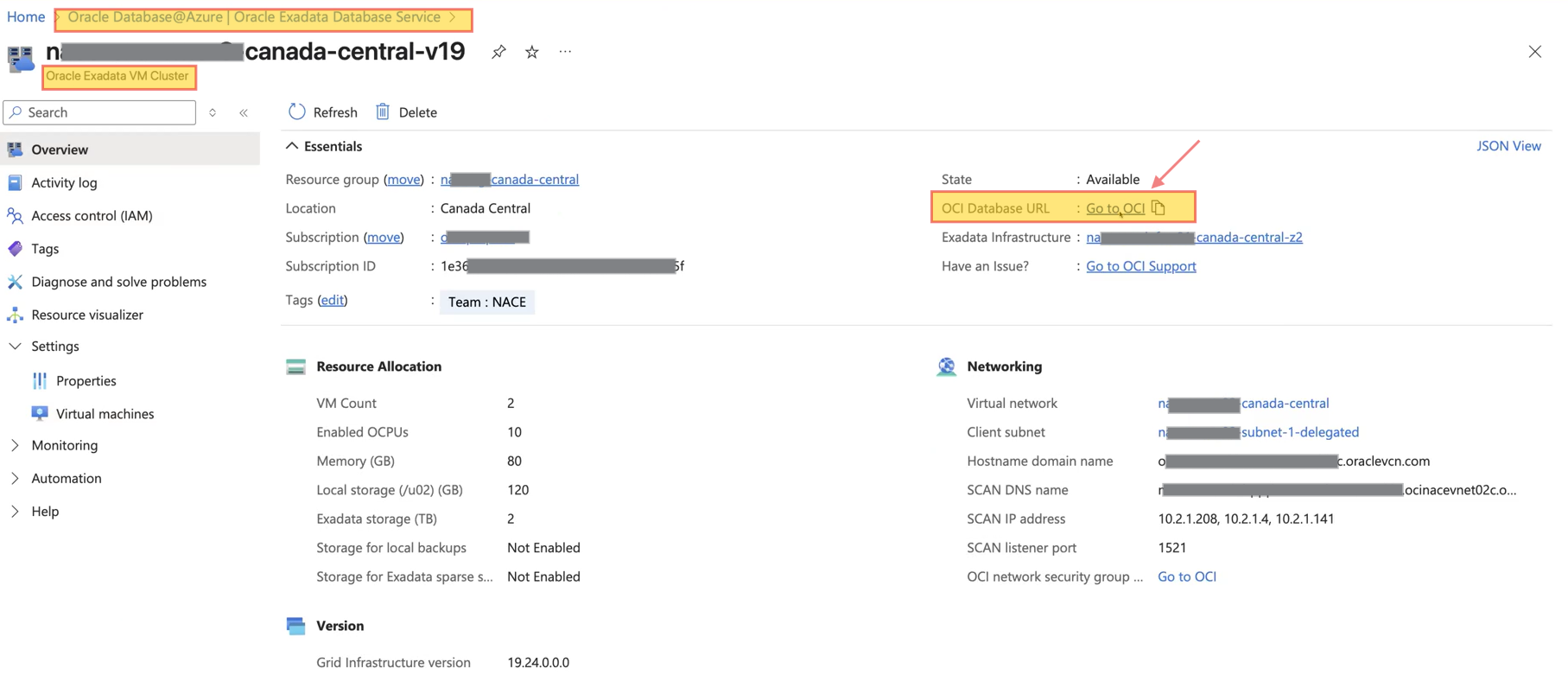Click the Refresh icon in toolbar

pyautogui.click(x=297, y=111)
